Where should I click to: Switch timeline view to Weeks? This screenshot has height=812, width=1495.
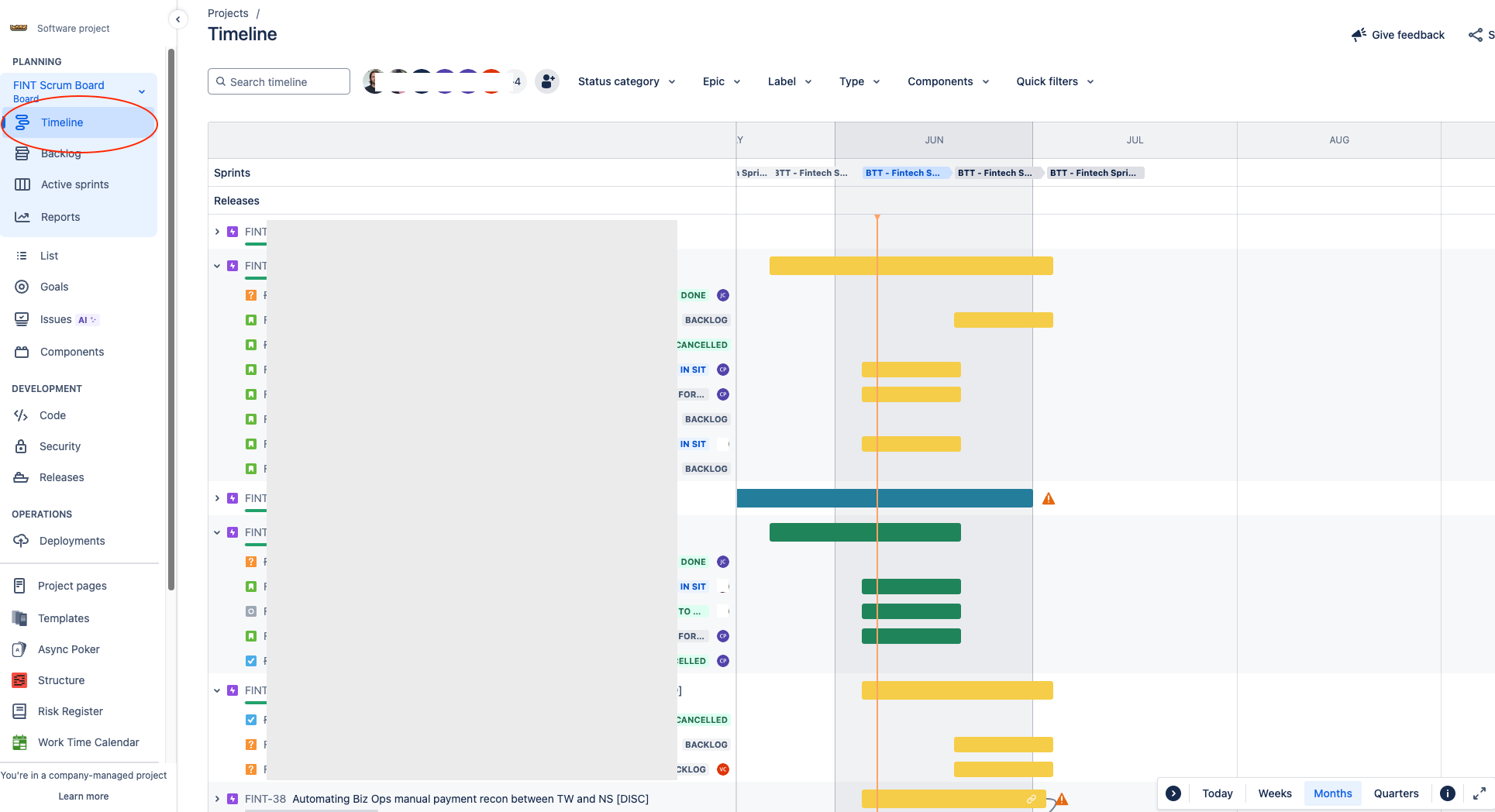coord(1274,793)
